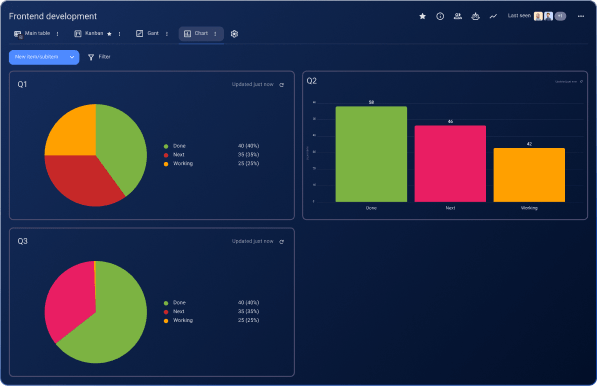597x386 pixels.
Task: Toggle Working legend dot in Q3
Action: (x=166, y=321)
